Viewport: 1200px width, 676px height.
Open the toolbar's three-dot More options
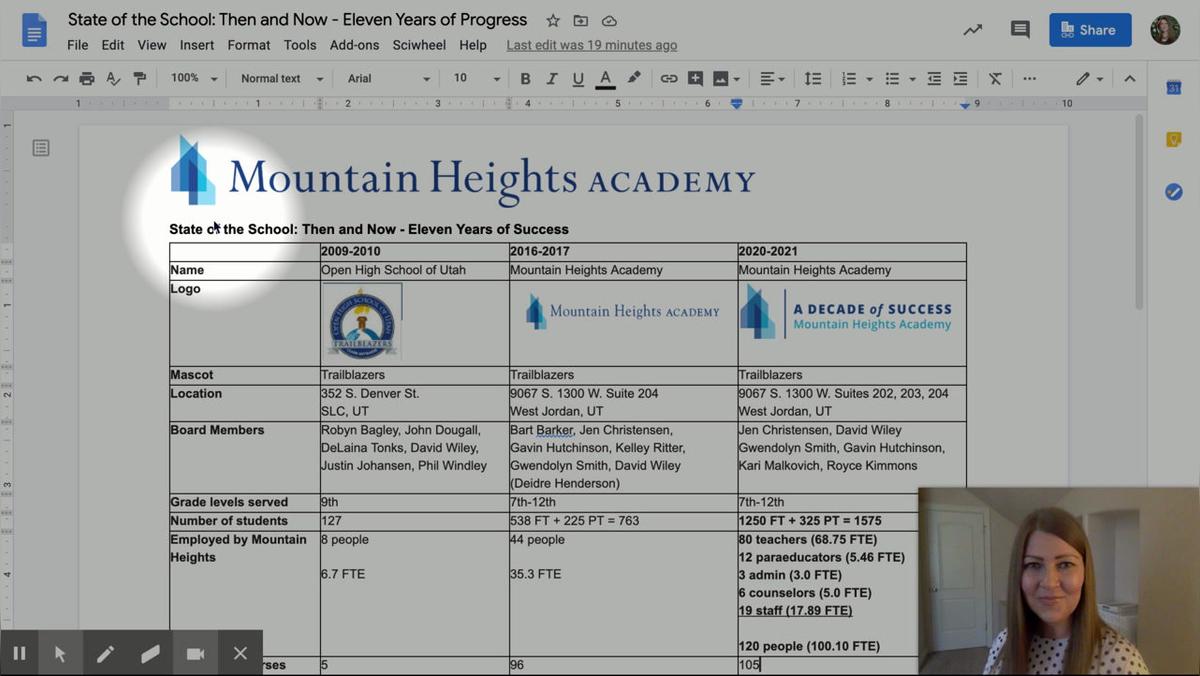coord(1029,78)
